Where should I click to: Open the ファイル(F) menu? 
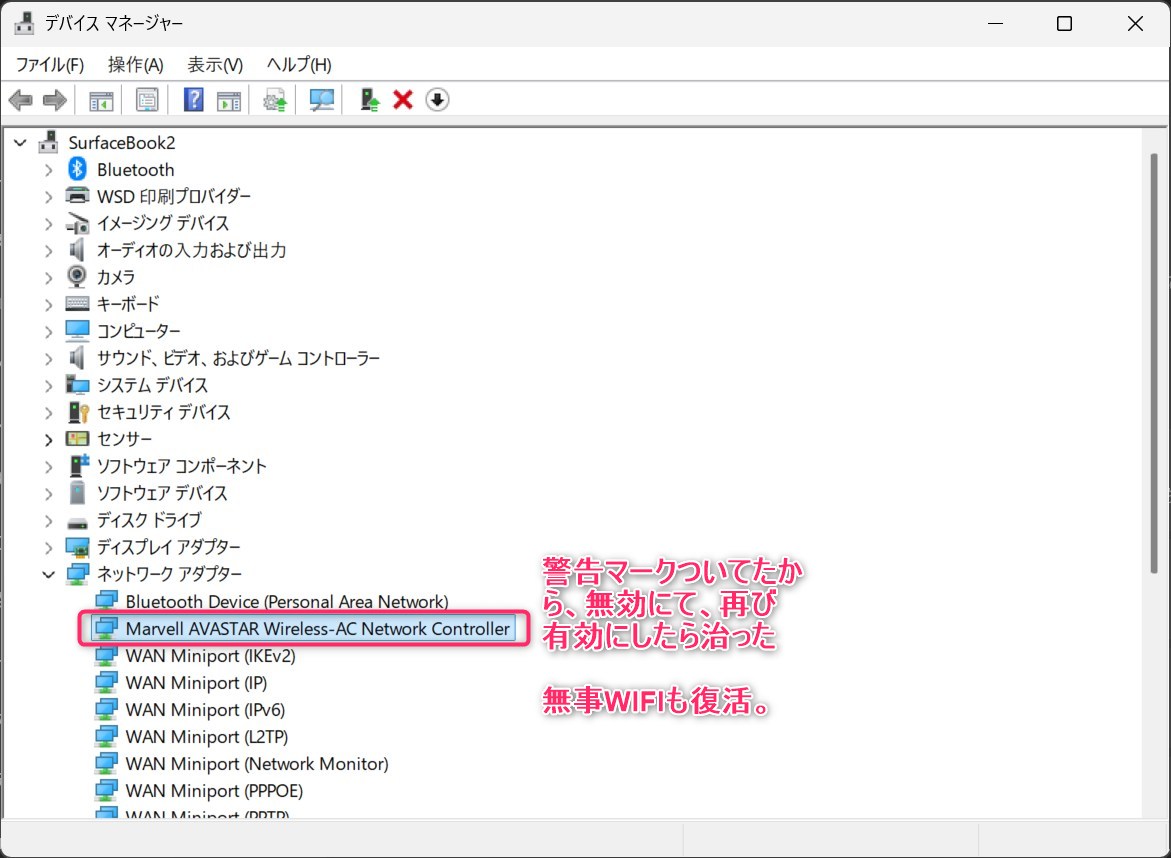click(x=50, y=65)
